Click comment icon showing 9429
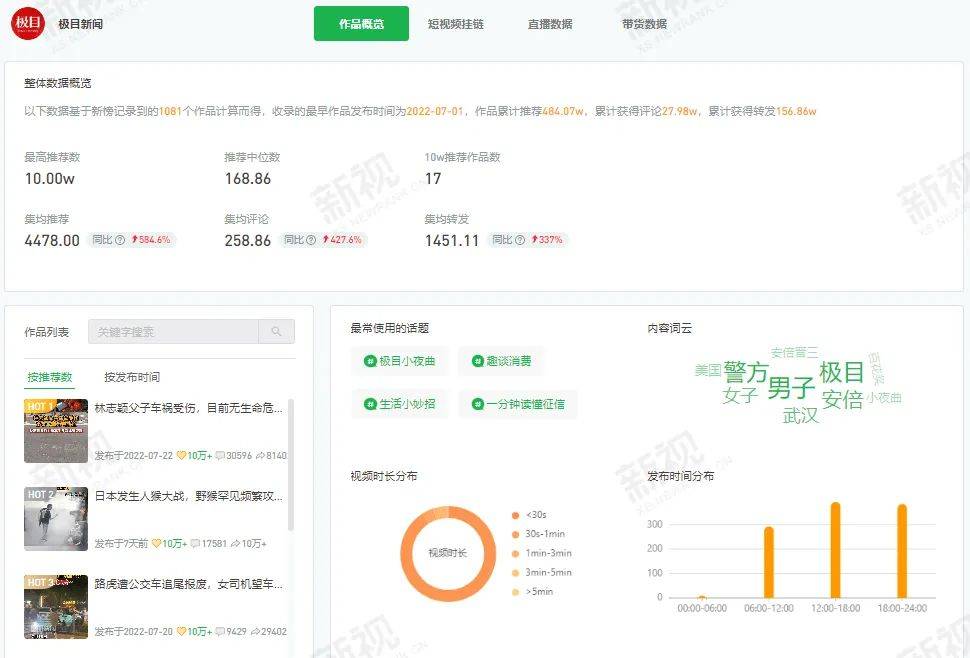Screen dimensions: 970x658 (x=220, y=631)
